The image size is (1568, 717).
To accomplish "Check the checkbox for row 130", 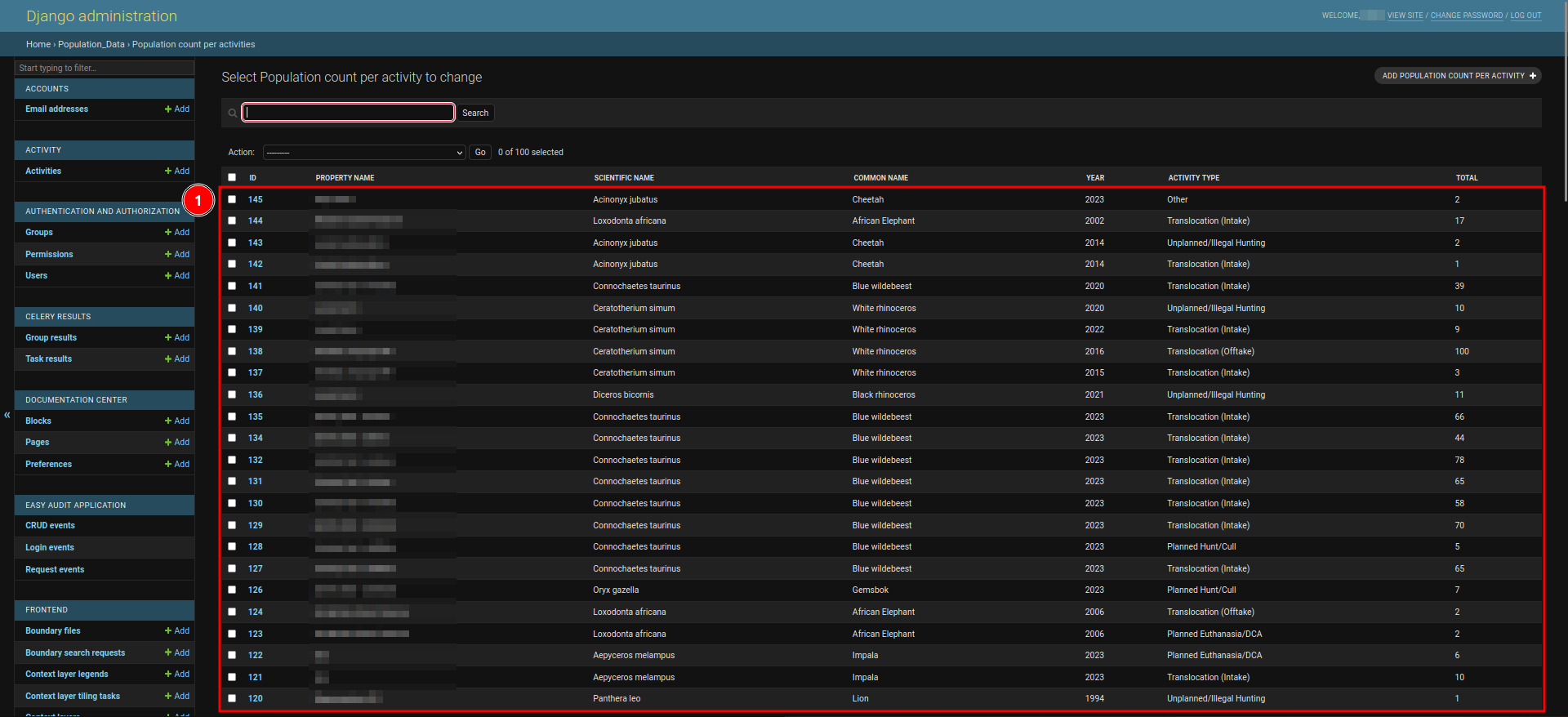I will coord(232,503).
